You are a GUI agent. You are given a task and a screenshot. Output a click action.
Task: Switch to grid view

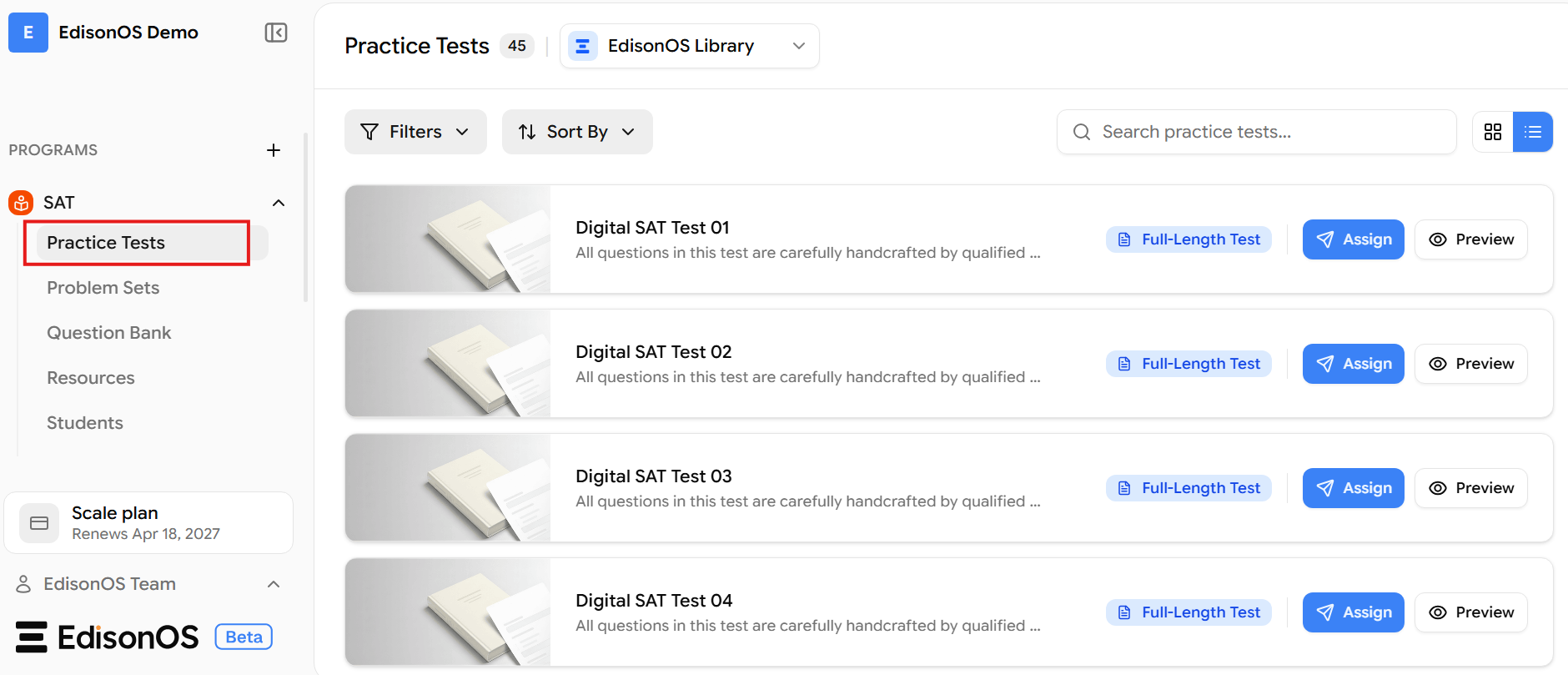(x=1493, y=132)
